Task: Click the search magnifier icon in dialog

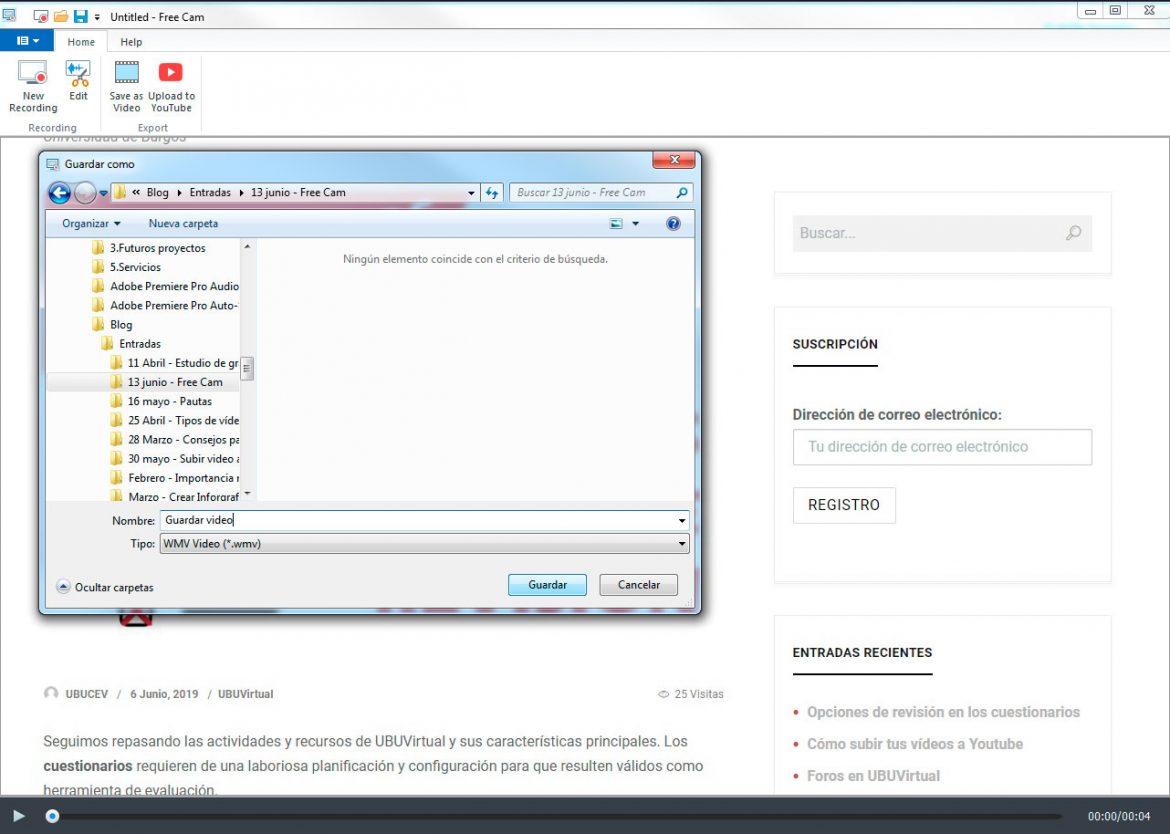Action: tap(682, 192)
